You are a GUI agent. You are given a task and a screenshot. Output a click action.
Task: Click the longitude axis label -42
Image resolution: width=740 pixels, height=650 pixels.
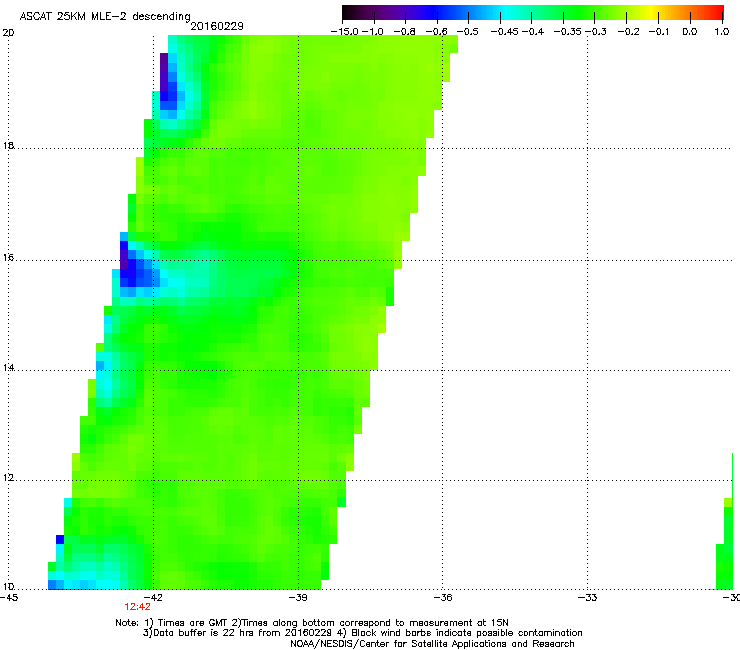pyautogui.click(x=153, y=598)
